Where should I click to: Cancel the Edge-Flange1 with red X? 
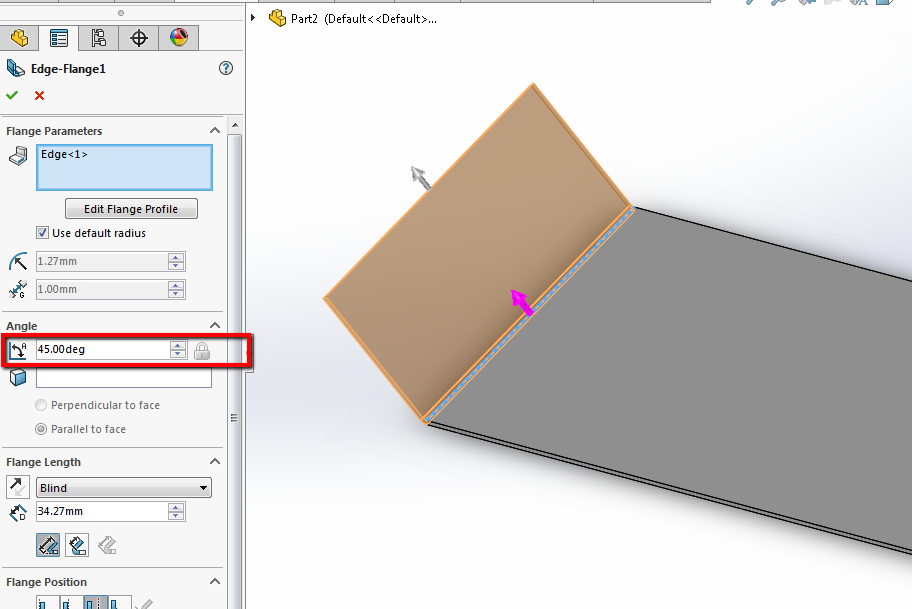40,95
